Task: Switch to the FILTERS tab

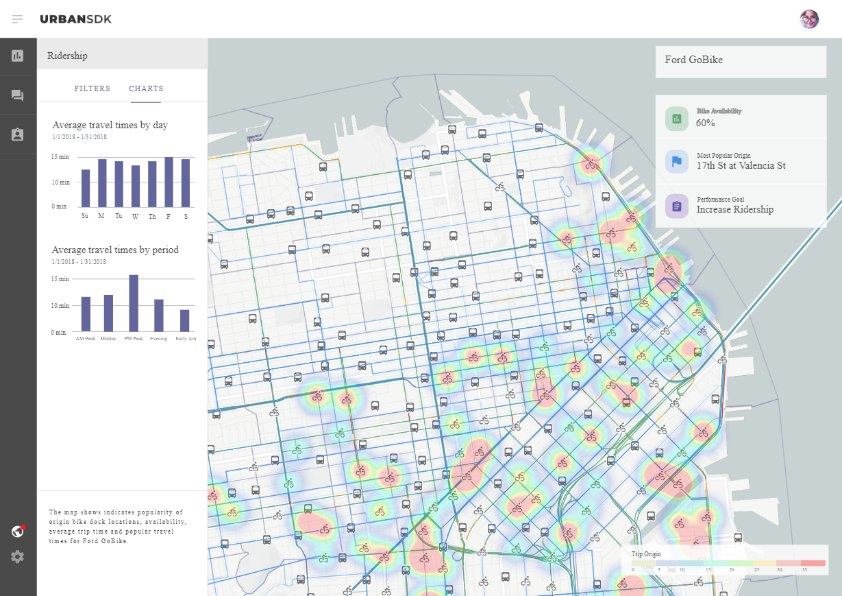Action: coord(92,89)
